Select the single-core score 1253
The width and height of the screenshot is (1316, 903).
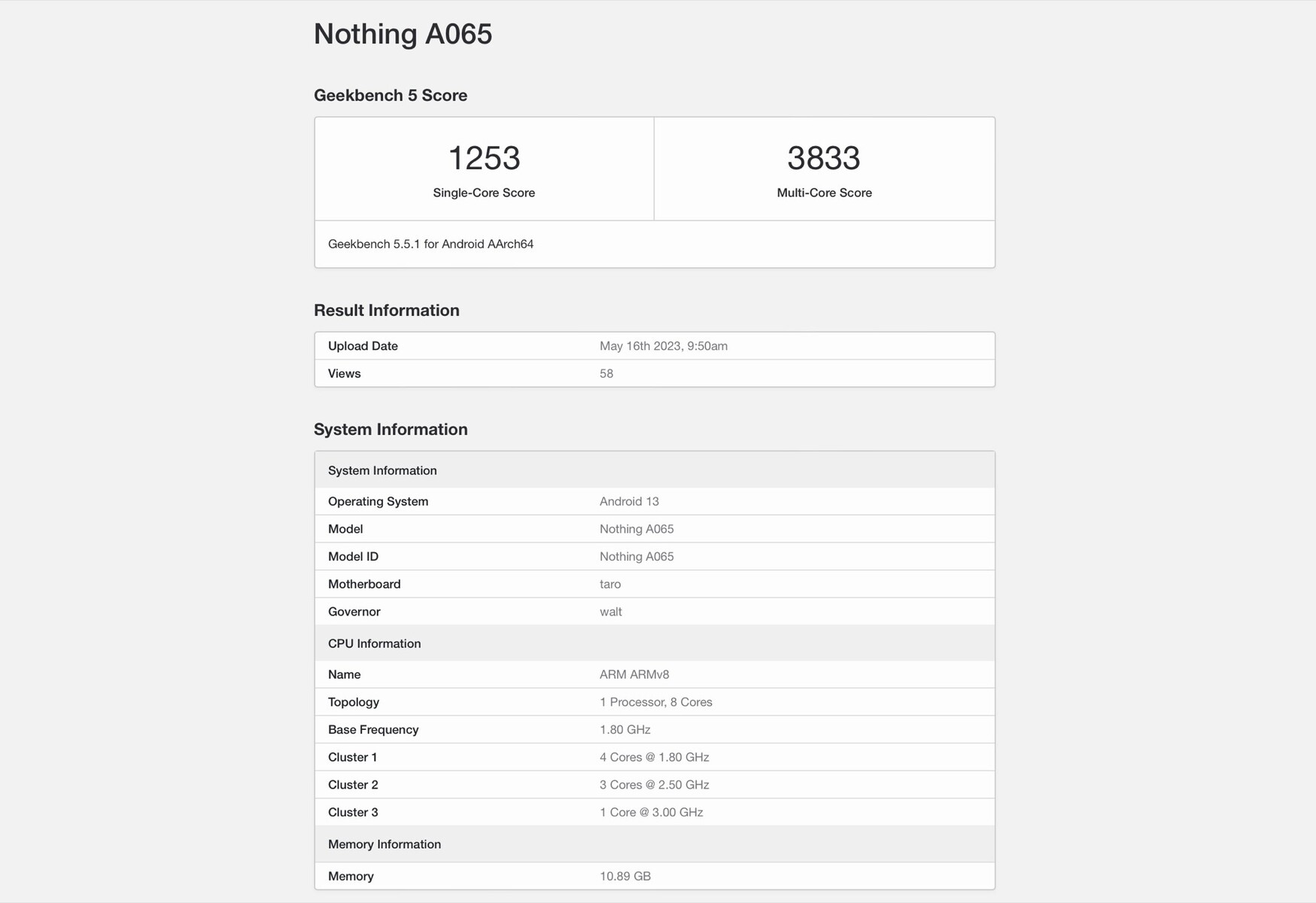484,158
